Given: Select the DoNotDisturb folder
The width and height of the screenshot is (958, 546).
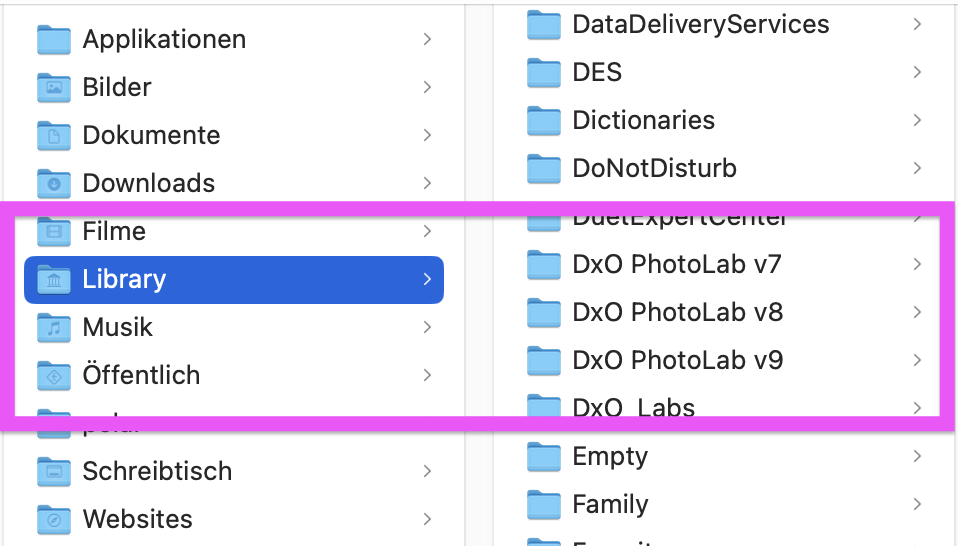Looking at the screenshot, I should [654, 168].
